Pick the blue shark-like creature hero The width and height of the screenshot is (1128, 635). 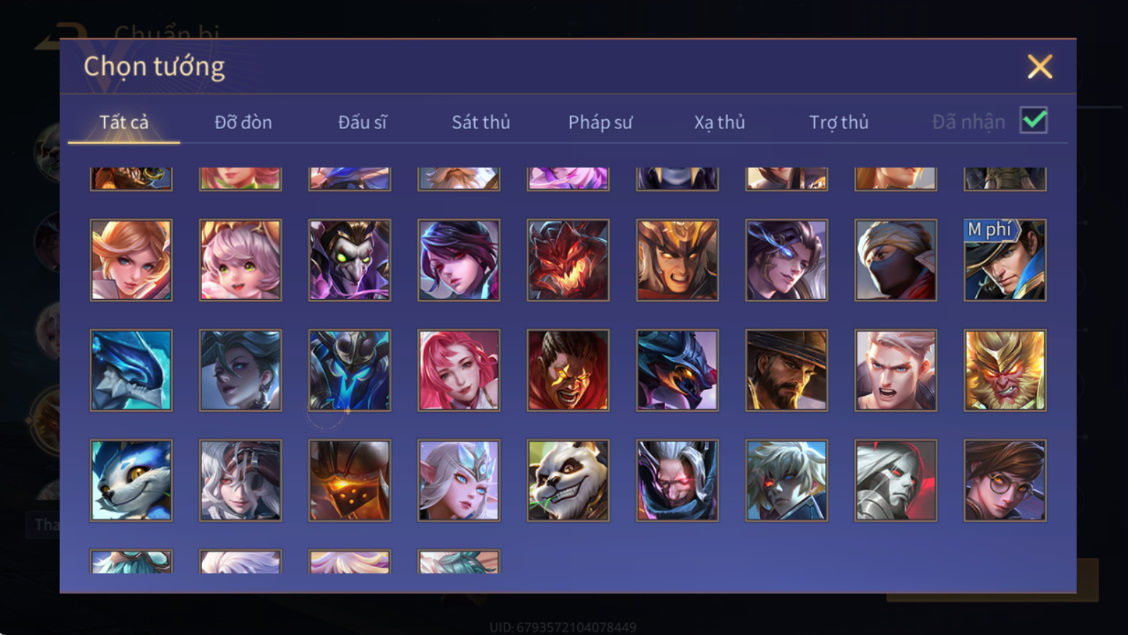[x=131, y=370]
